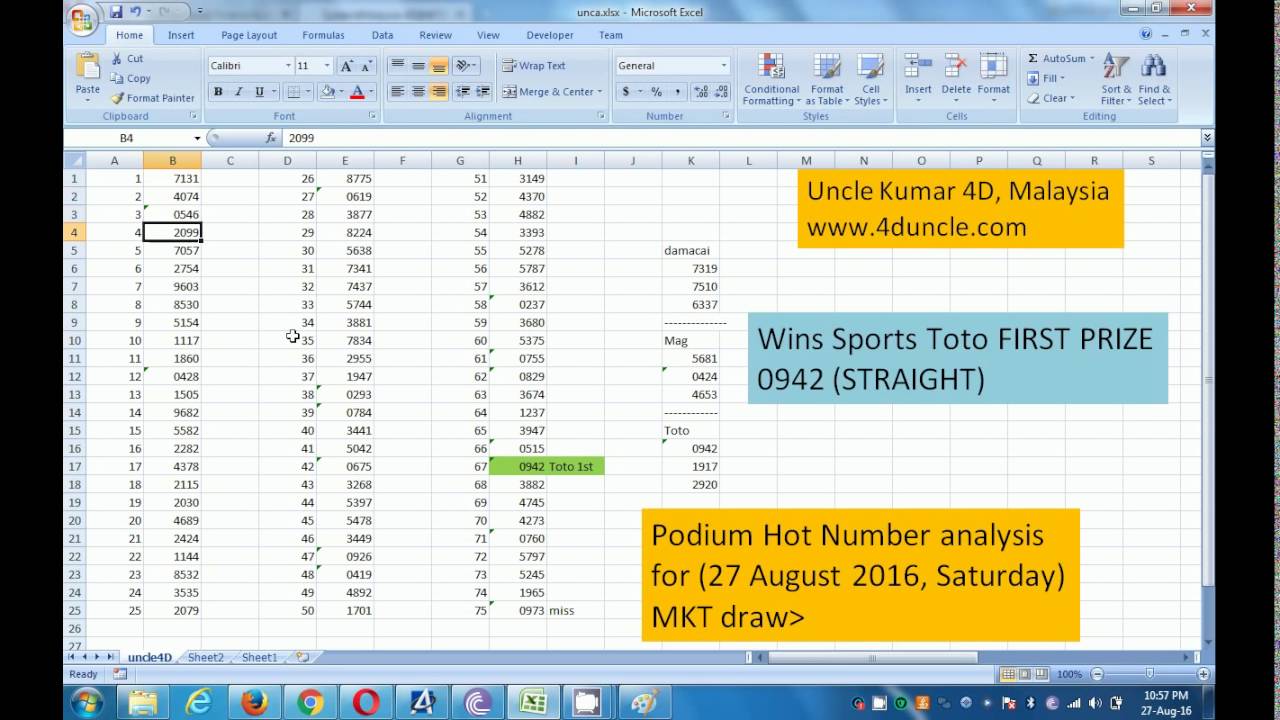Open Cell Styles gallery
The height and width of the screenshot is (720, 1280).
click(x=870, y=80)
